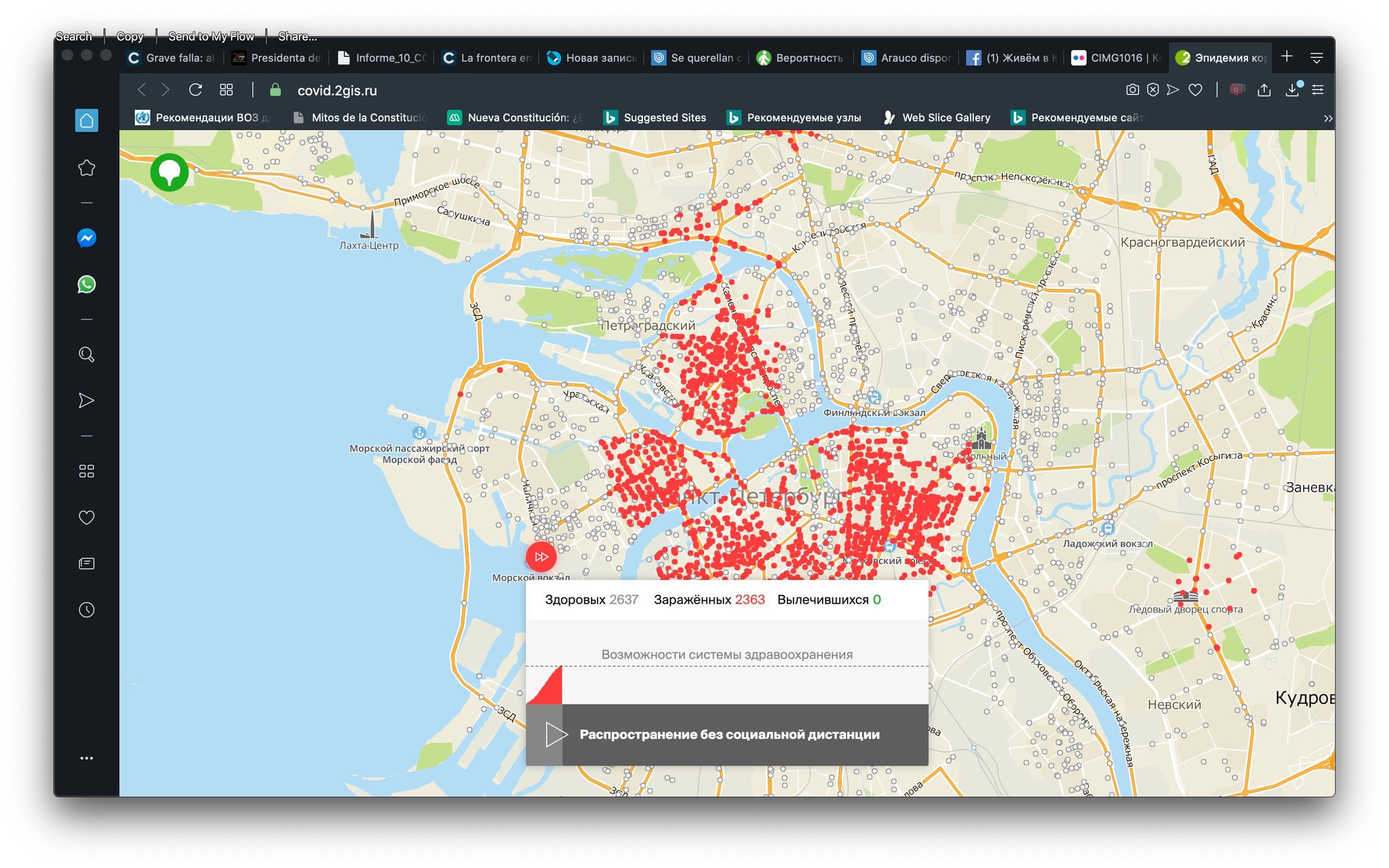Open 'Рекомендуемые сайт' bookmark
The width and height of the screenshot is (1389, 868).
(1078, 117)
